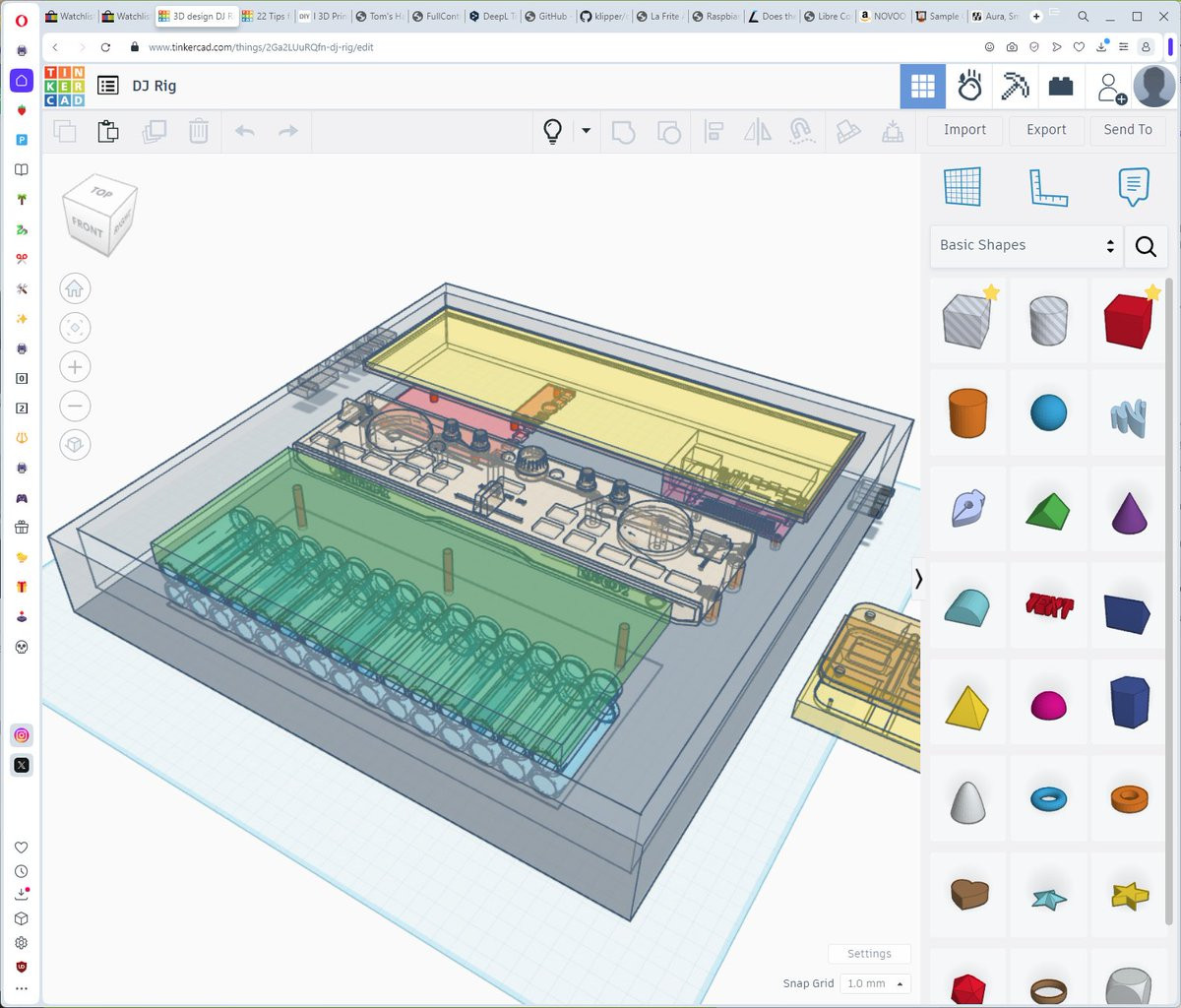The height and width of the screenshot is (1008, 1181).
Task: Open the Instagram sidebar icon in Opera
Action: pos(22,735)
